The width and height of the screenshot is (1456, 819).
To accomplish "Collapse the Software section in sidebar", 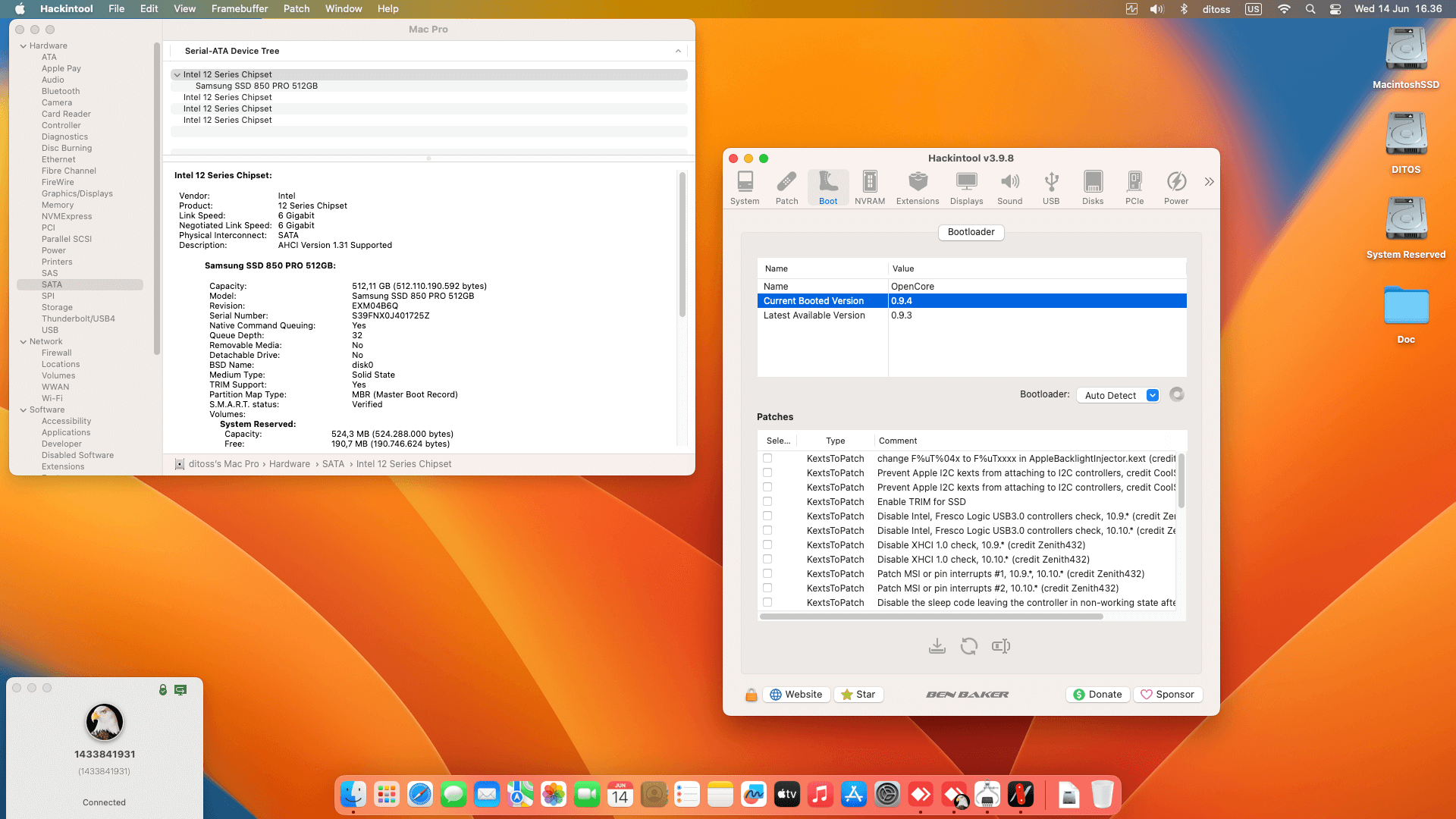I will [x=24, y=409].
